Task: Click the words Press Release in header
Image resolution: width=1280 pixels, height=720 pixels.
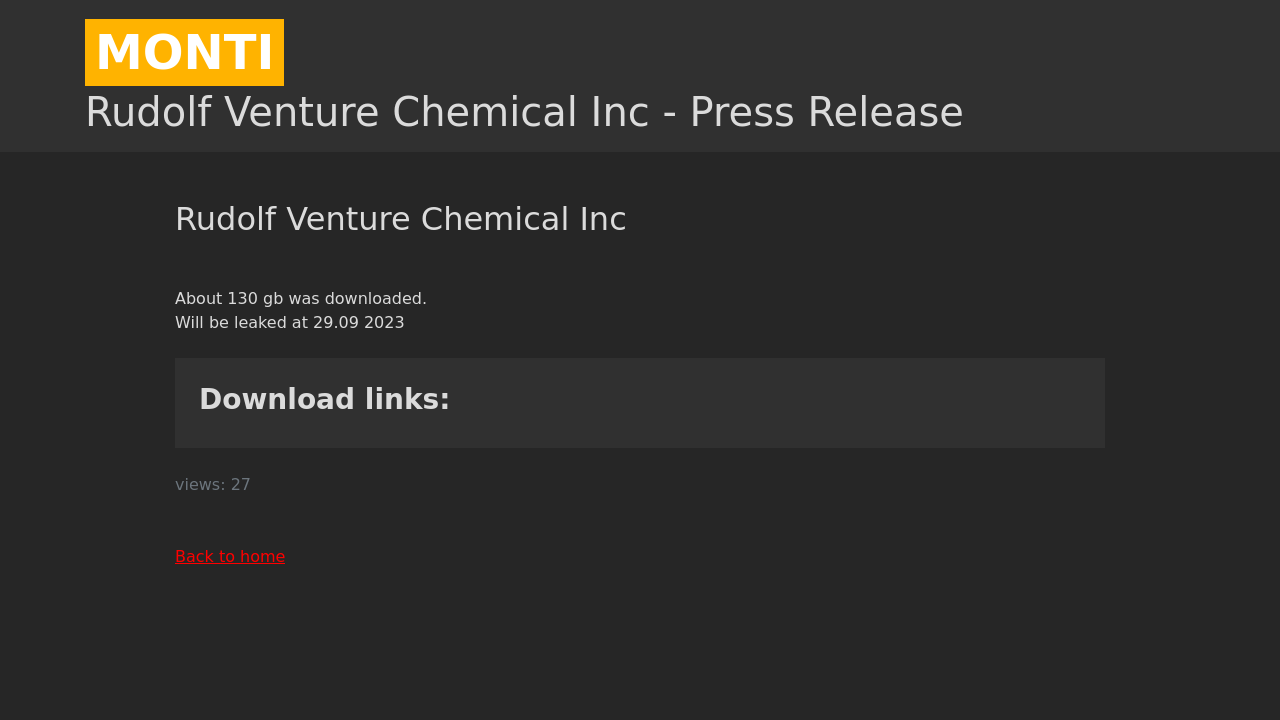Action: tap(827, 113)
